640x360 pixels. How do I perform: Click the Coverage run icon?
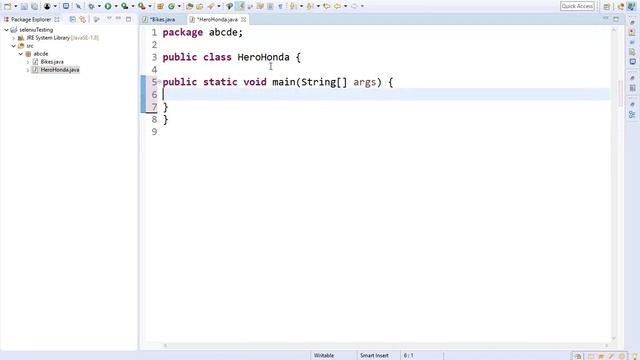(124, 6)
